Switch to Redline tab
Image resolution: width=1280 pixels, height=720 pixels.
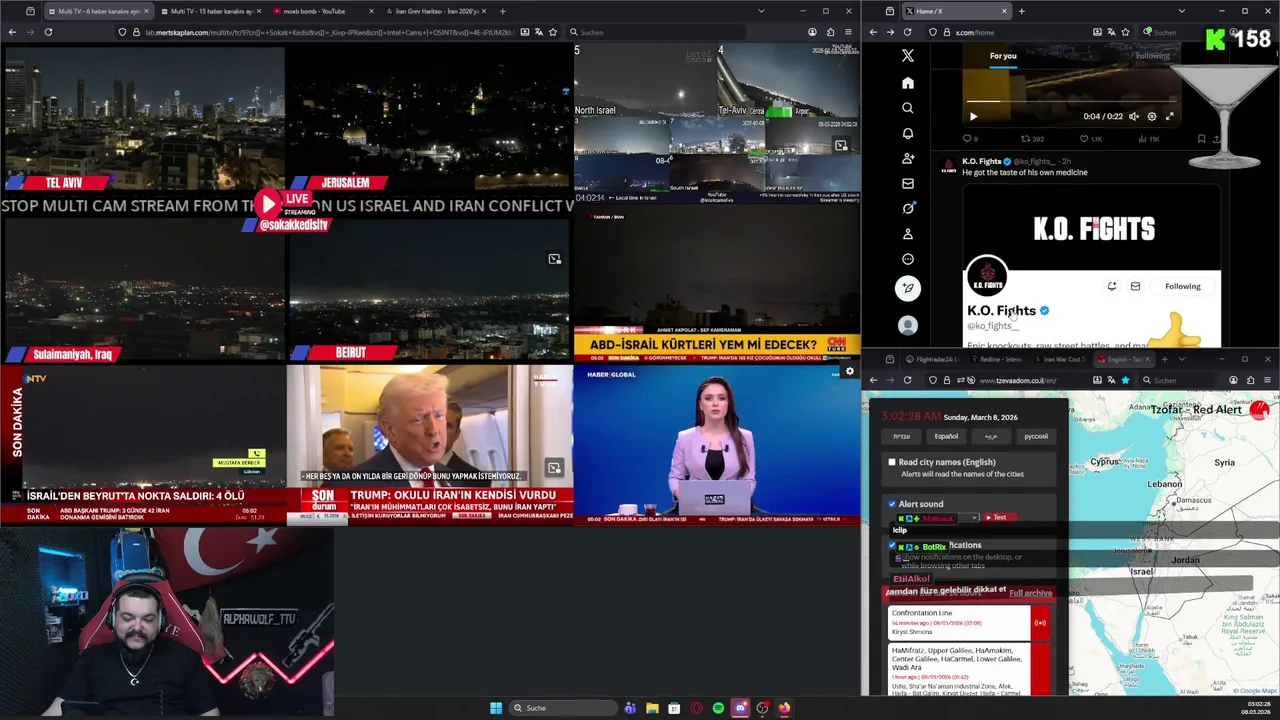996,359
